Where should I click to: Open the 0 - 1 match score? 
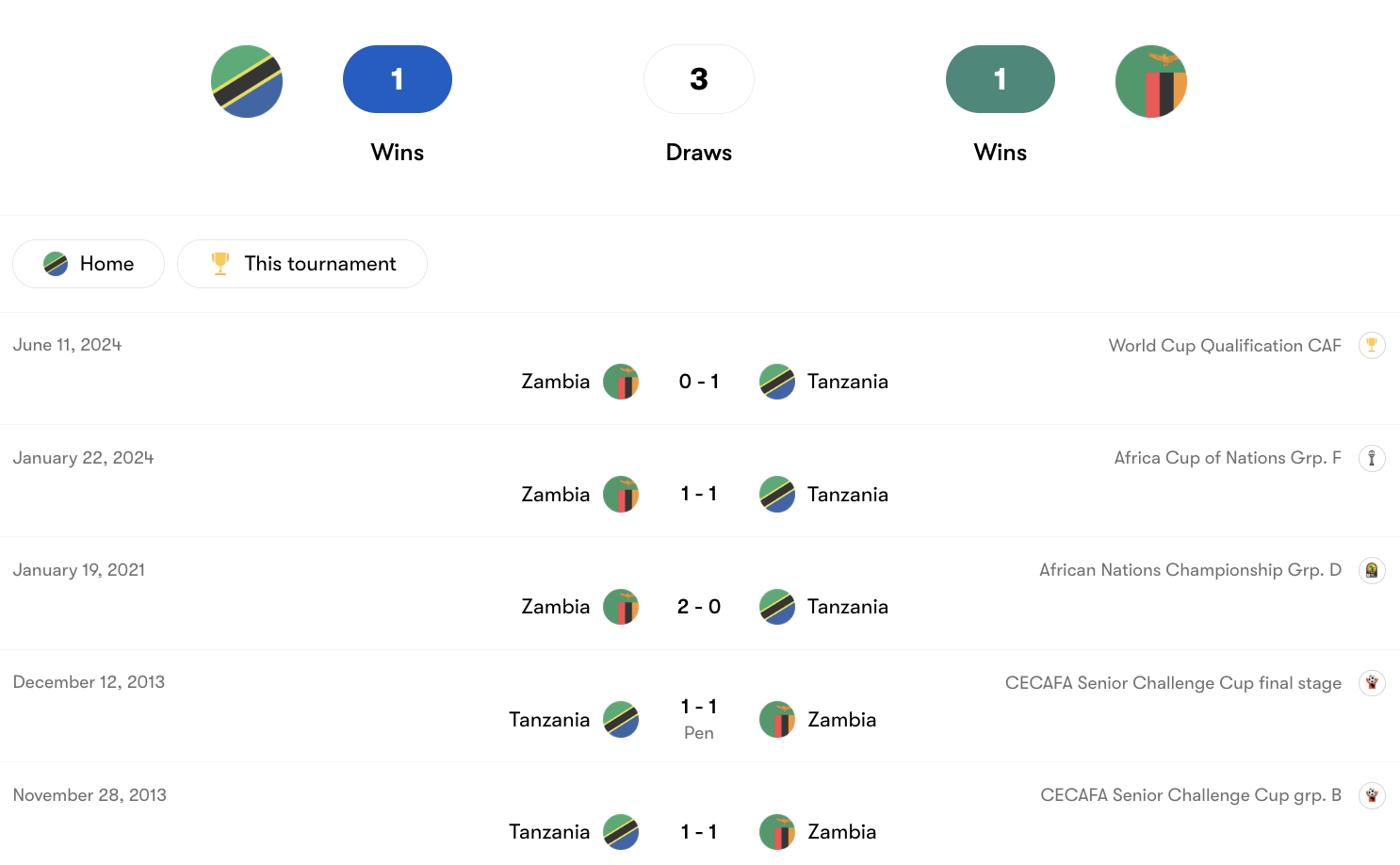[x=699, y=382]
